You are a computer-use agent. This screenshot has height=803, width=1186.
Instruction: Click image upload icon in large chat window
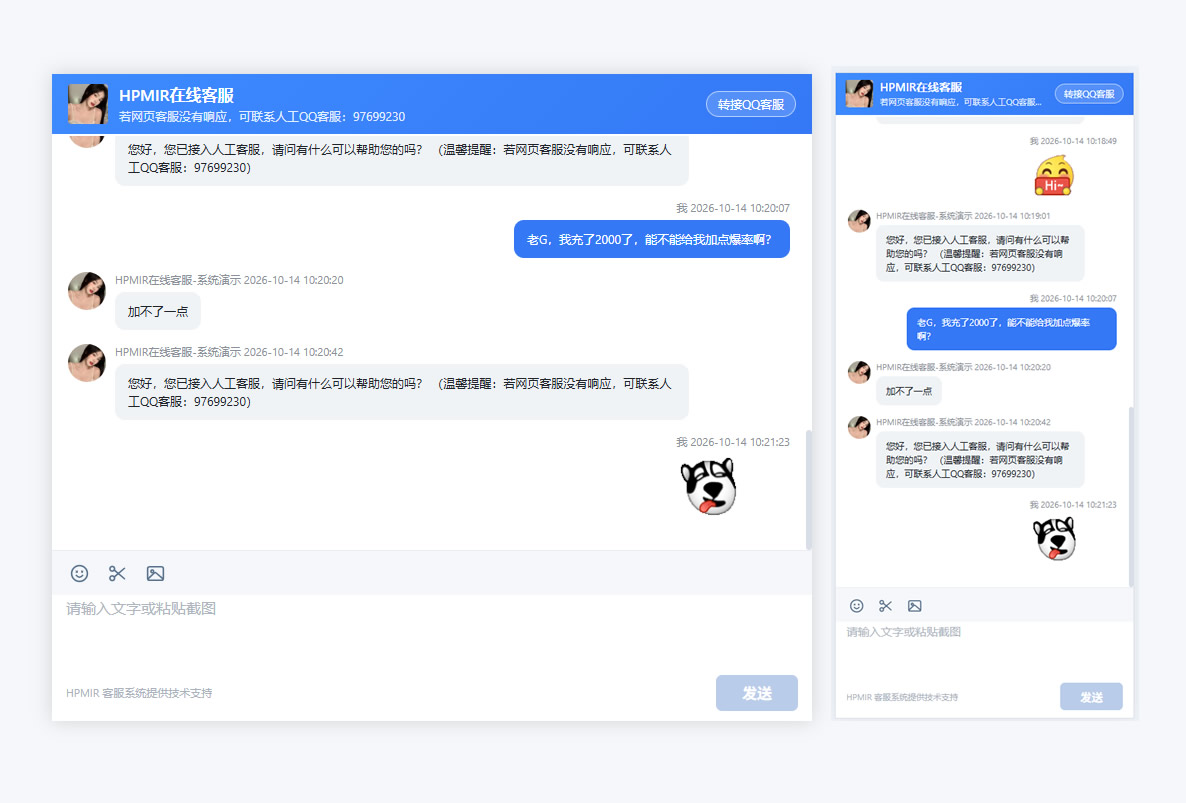[155, 573]
